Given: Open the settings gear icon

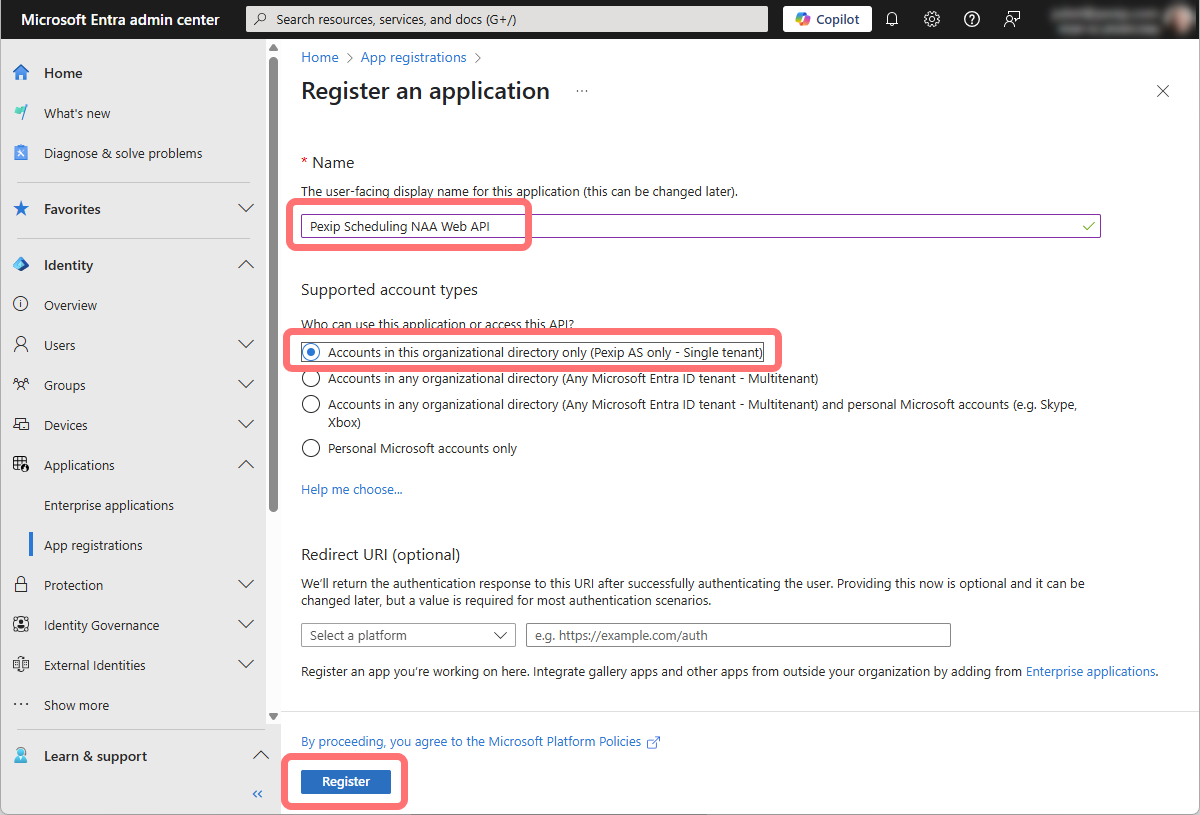Looking at the screenshot, I should (x=932, y=19).
